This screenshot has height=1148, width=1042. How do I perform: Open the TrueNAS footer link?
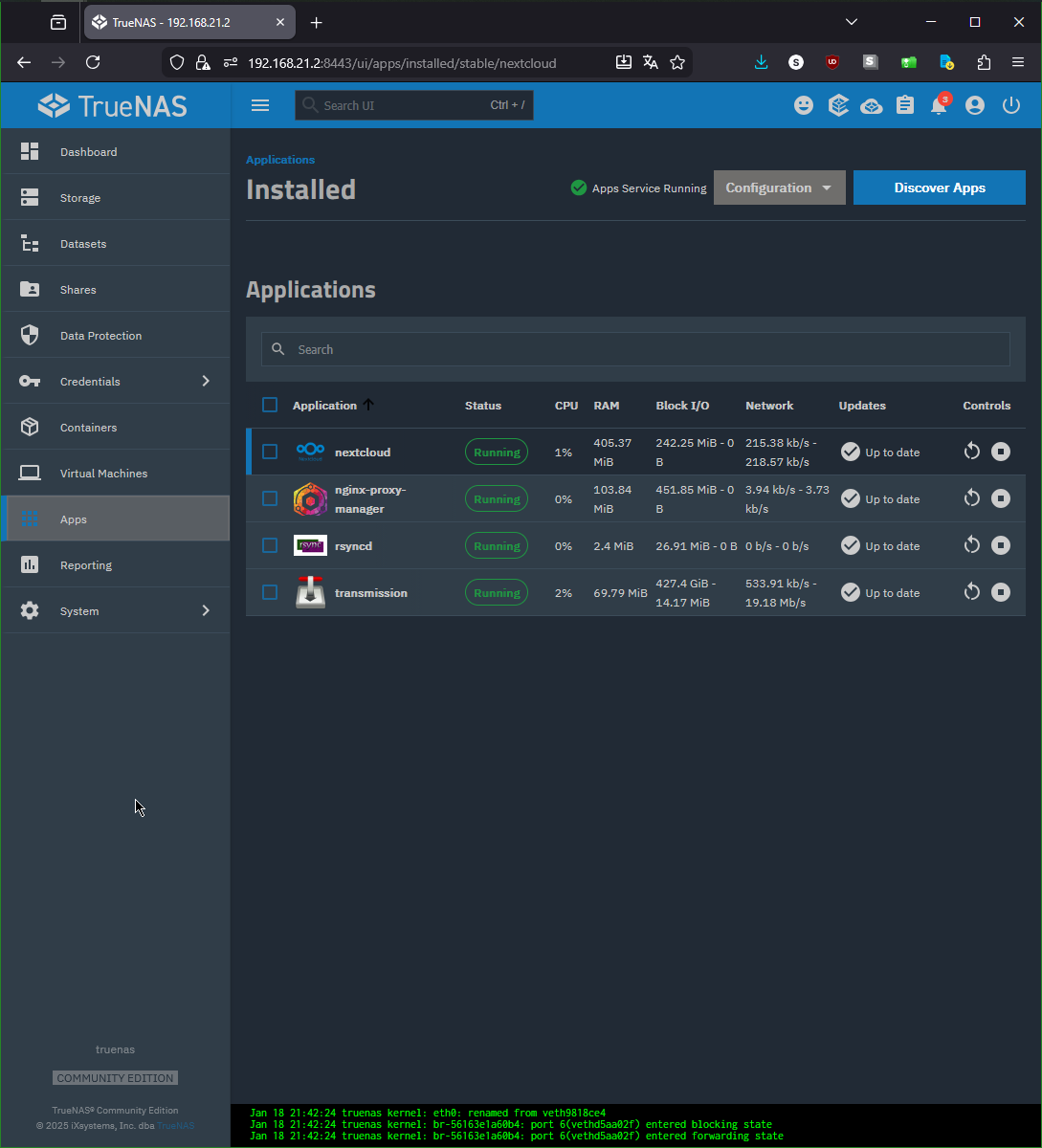pos(176,1125)
